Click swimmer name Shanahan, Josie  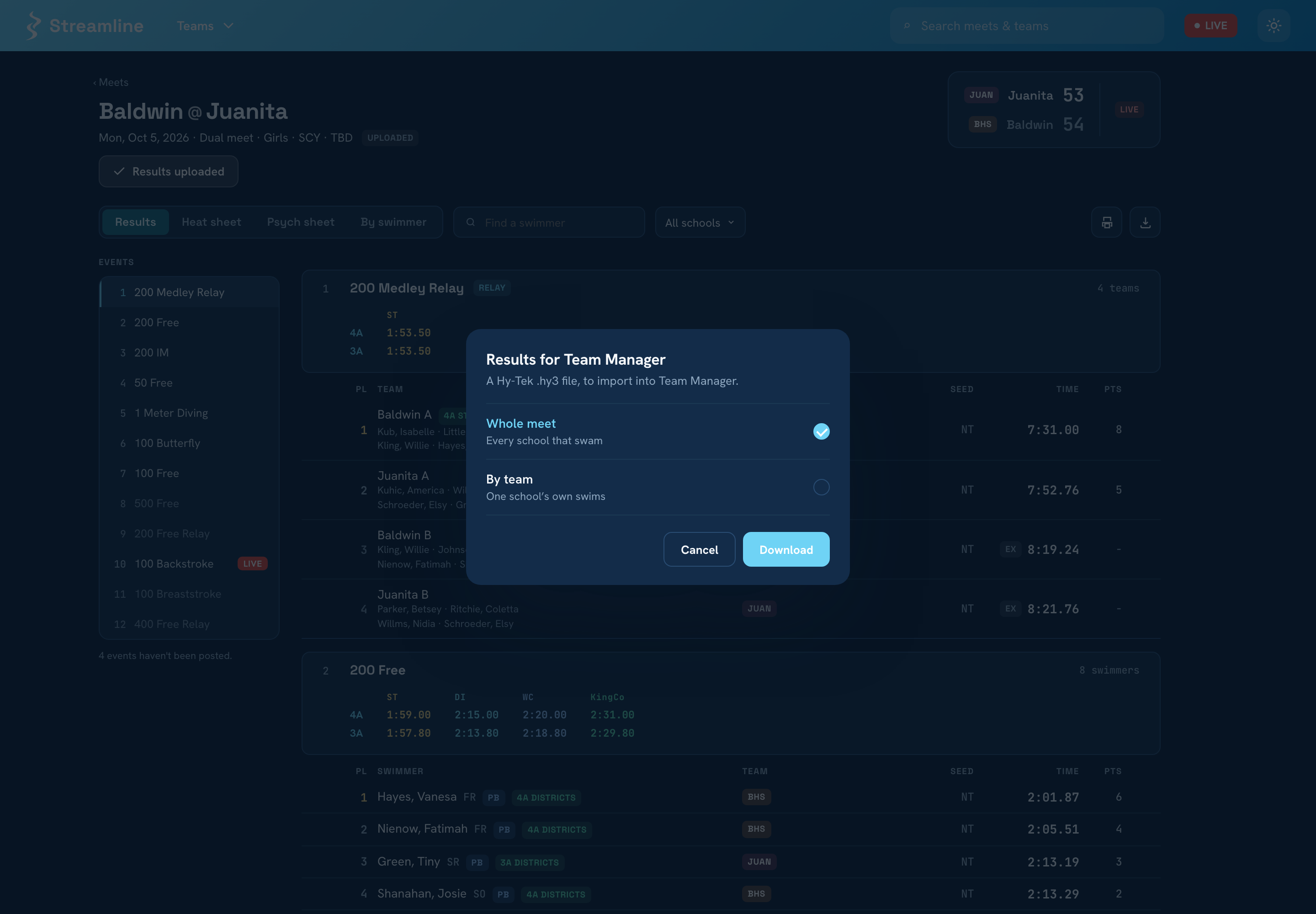(421, 893)
